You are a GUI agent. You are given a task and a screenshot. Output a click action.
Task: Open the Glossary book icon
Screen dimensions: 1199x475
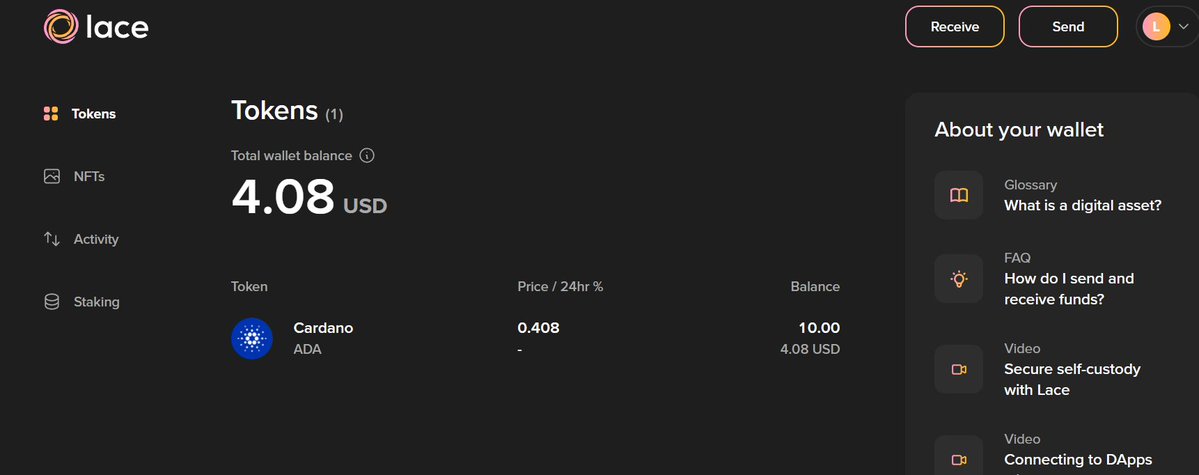959,195
